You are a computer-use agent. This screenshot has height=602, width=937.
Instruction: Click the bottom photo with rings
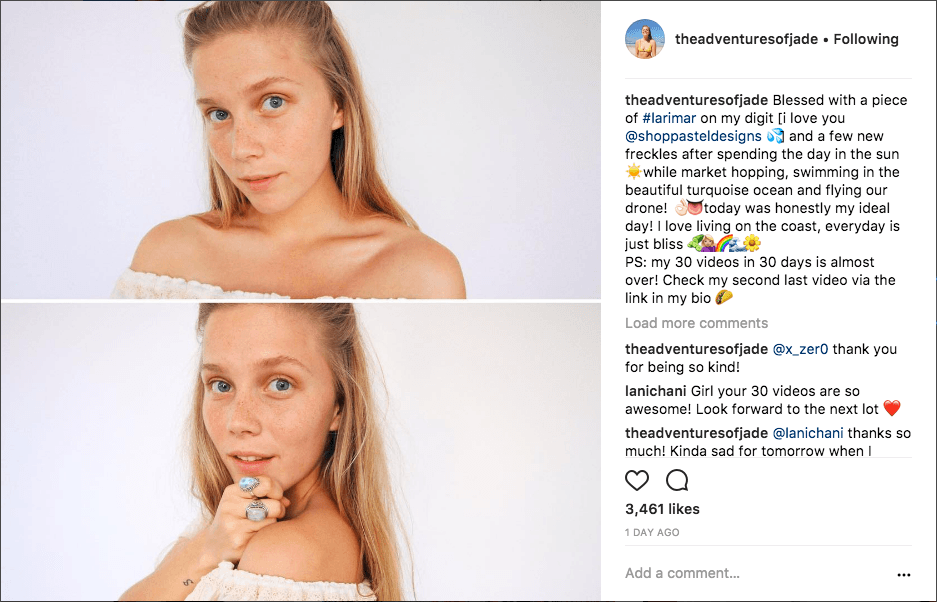coord(300,452)
